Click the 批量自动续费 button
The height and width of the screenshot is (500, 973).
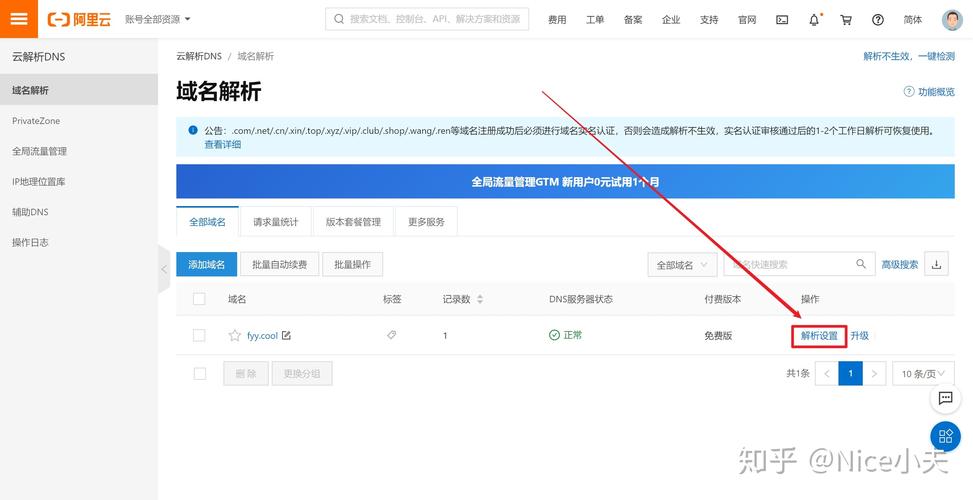tap(279, 264)
